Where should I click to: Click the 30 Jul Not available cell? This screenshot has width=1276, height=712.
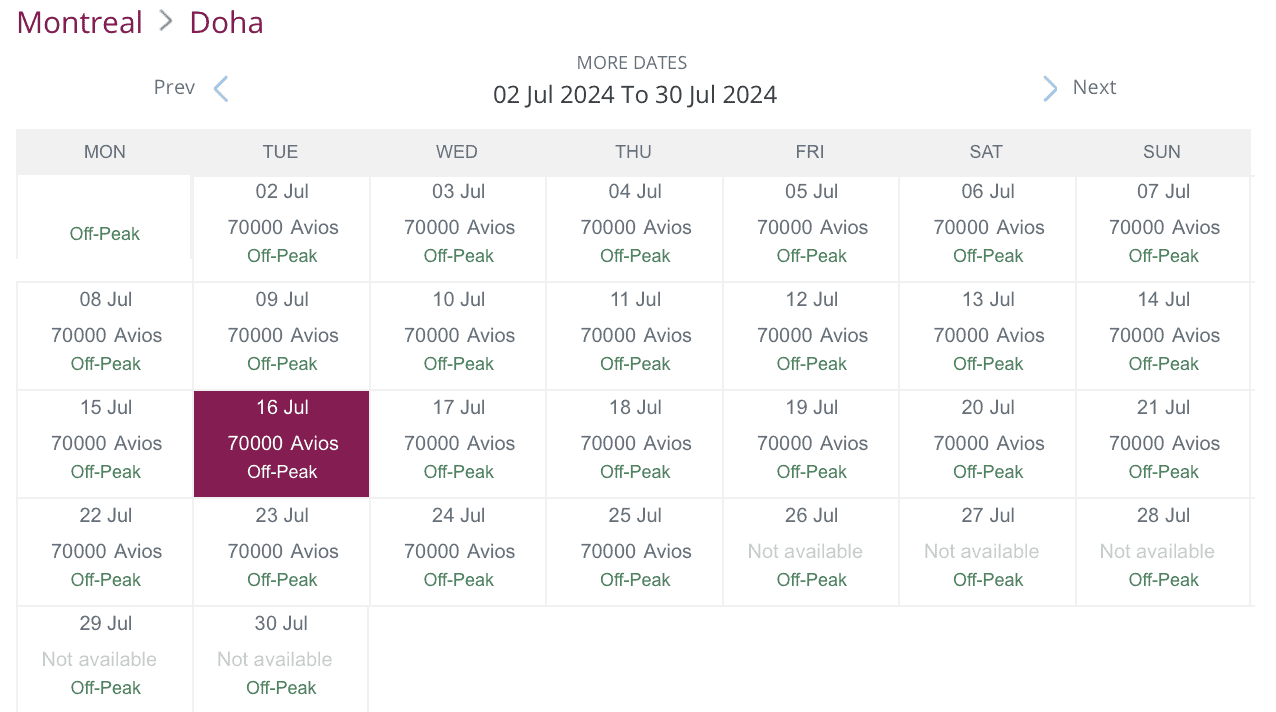click(281, 658)
